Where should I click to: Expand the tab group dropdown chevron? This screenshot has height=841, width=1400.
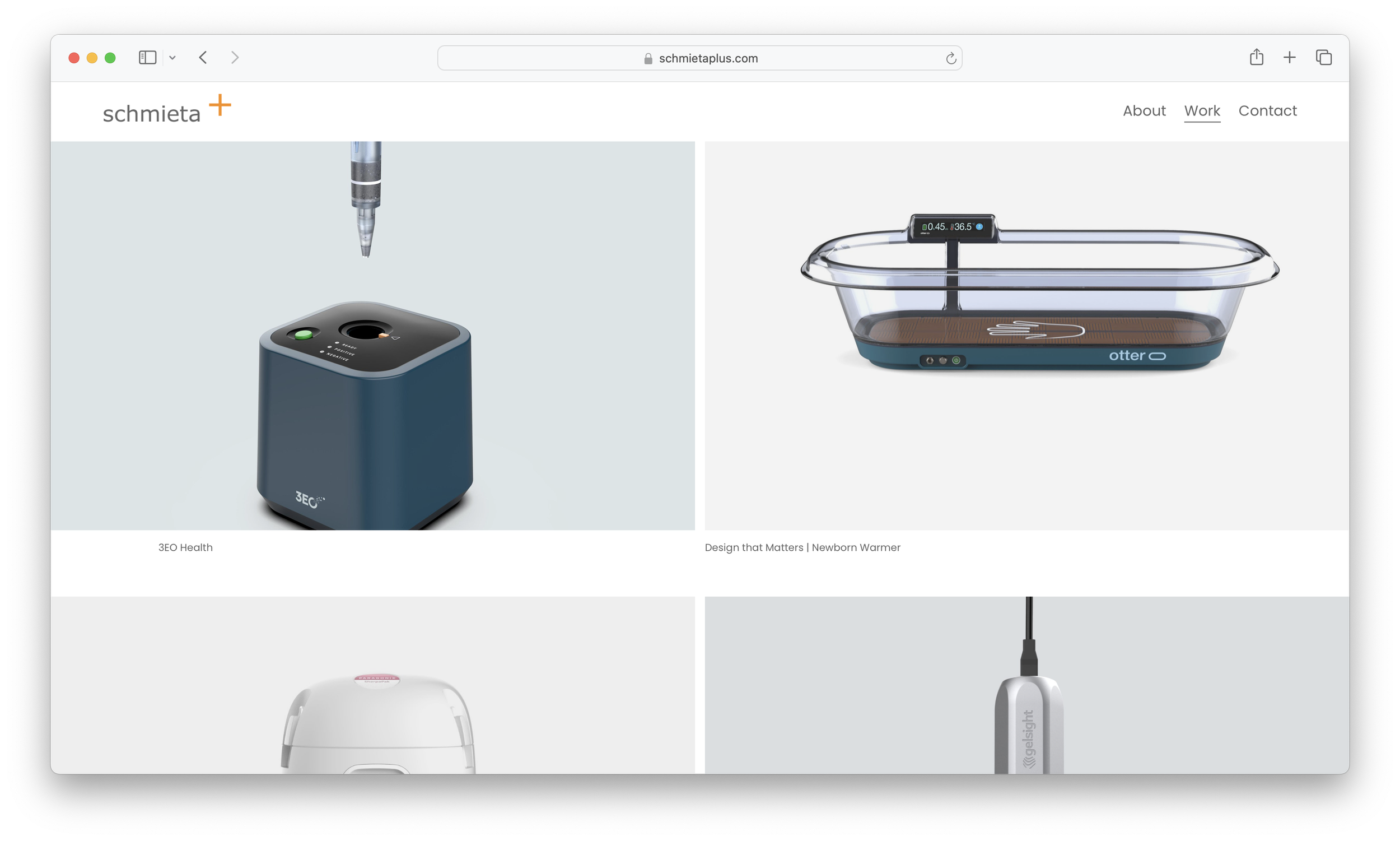(x=172, y=57)
